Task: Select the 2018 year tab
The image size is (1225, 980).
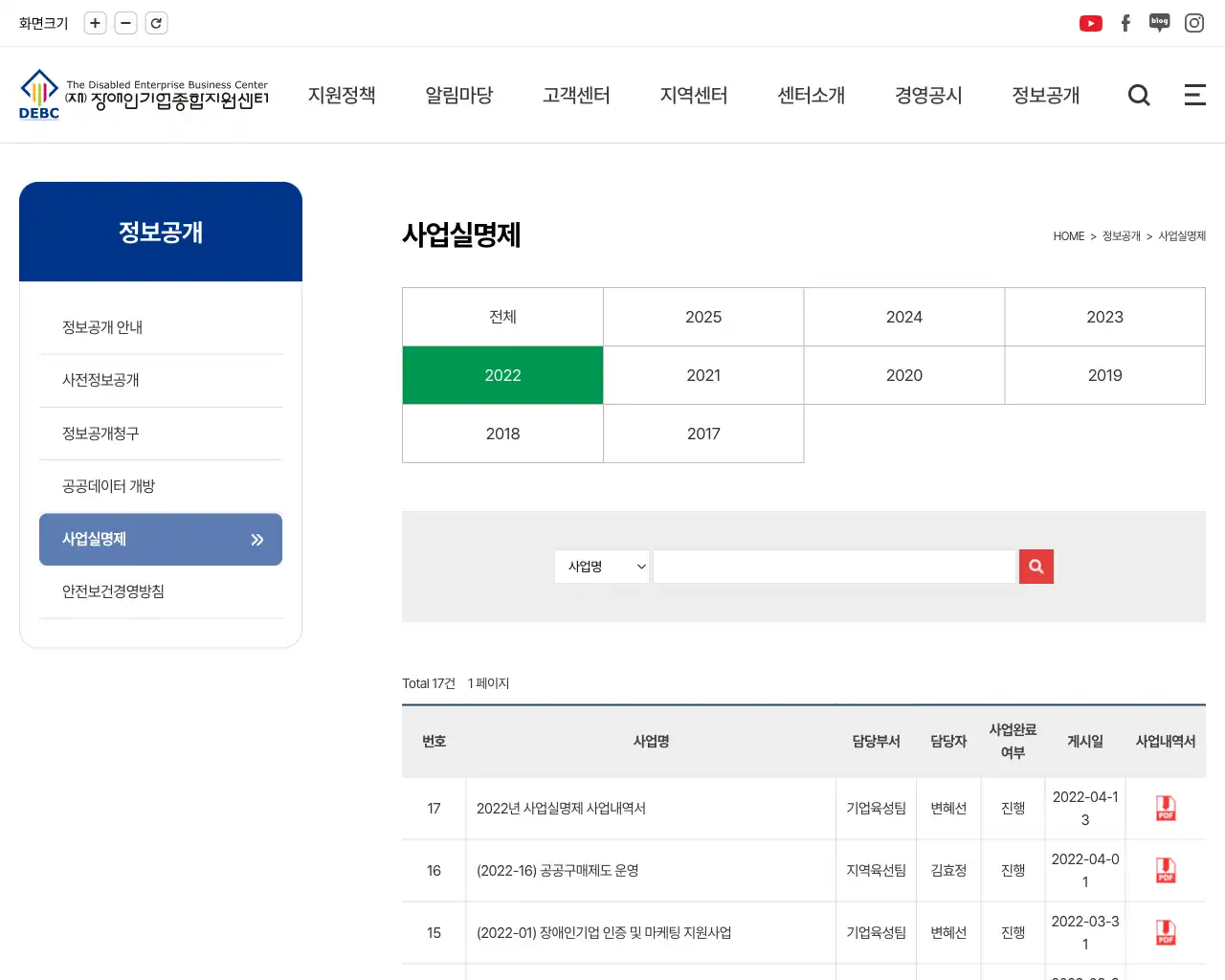Action: click(x=502, y=434)
